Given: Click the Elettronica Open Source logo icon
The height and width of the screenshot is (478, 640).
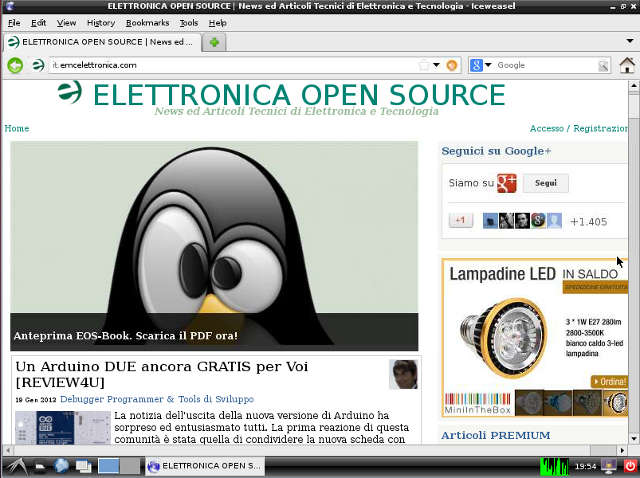Looking at the screenshot, I should tap(69, 91).
